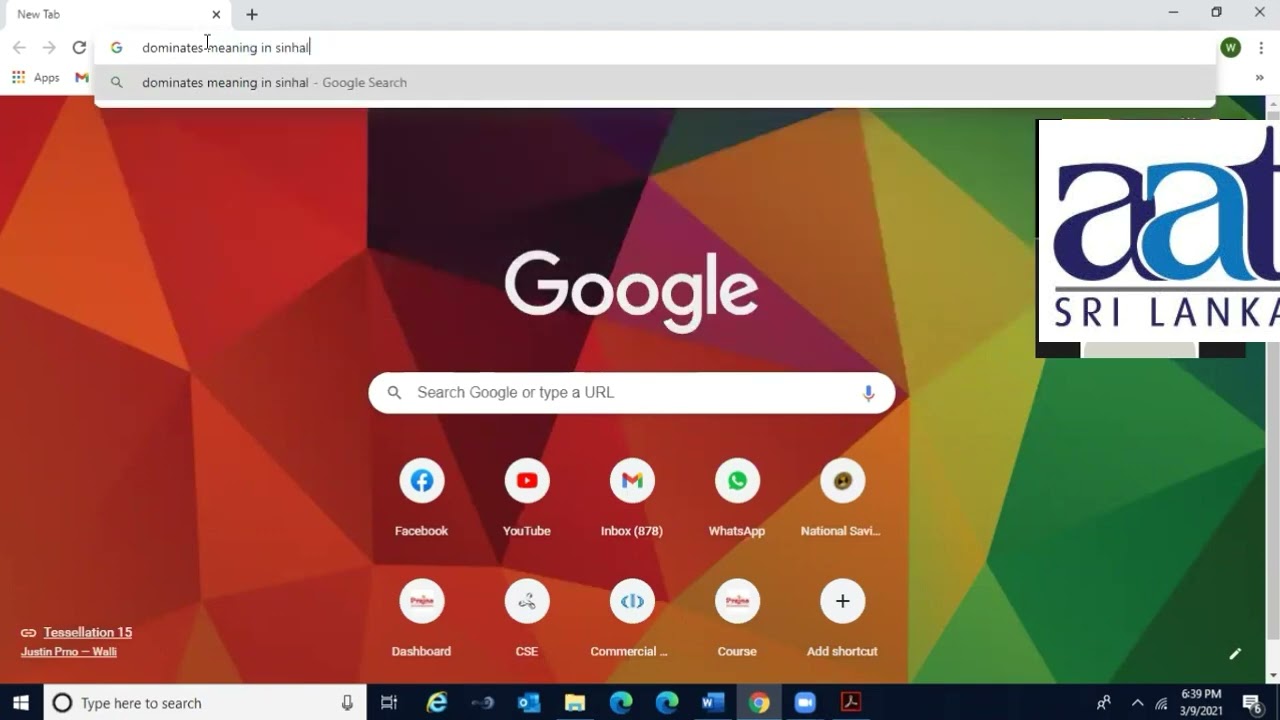The width and height of the screenshot is (1280, 720).
Task: Open Chrome three-dot menu
Action: pyautogui.click(x=1261, y=48)
